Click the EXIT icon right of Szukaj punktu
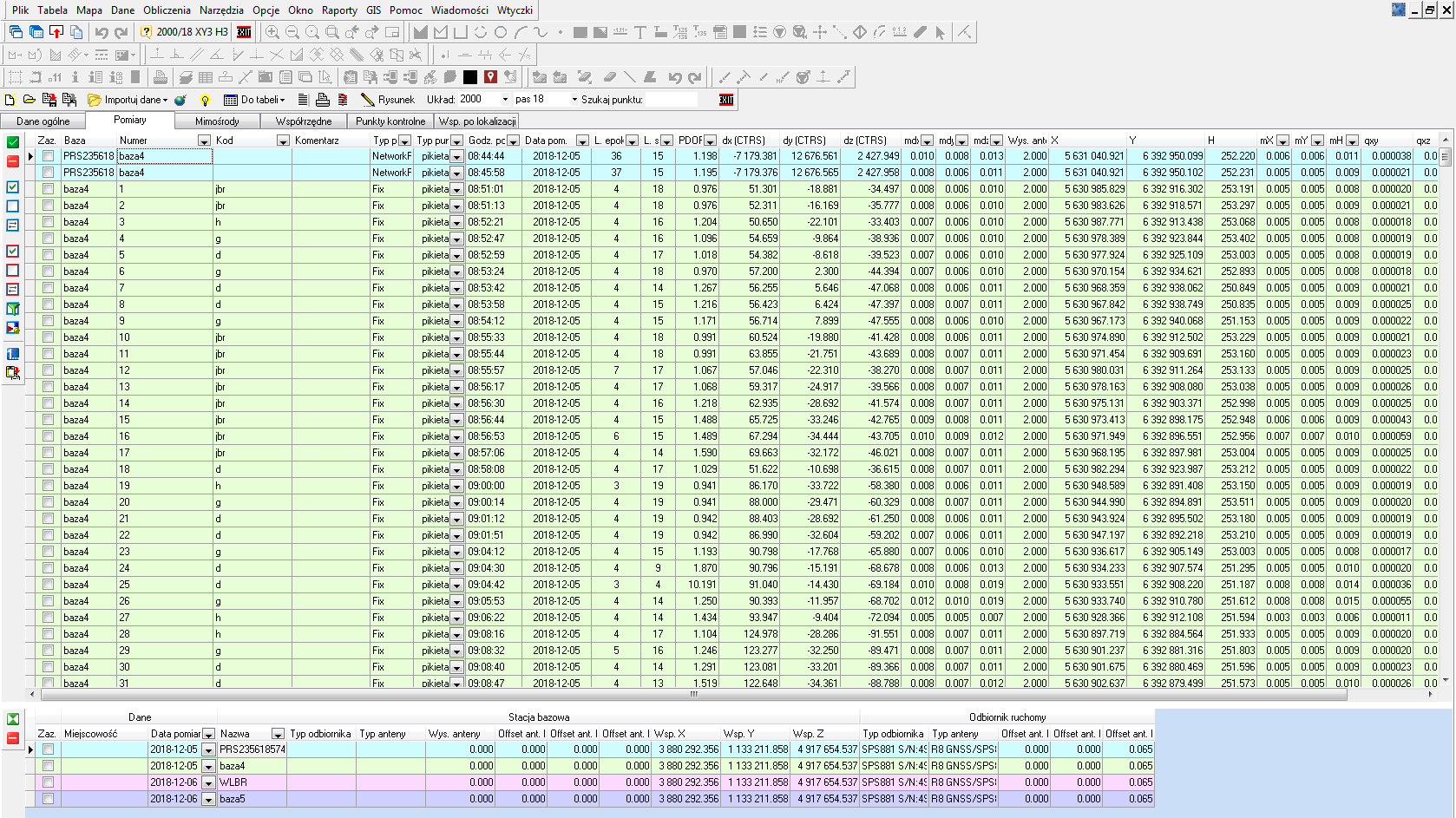This screenshot has width=1456, height=818. click(727, 100)
